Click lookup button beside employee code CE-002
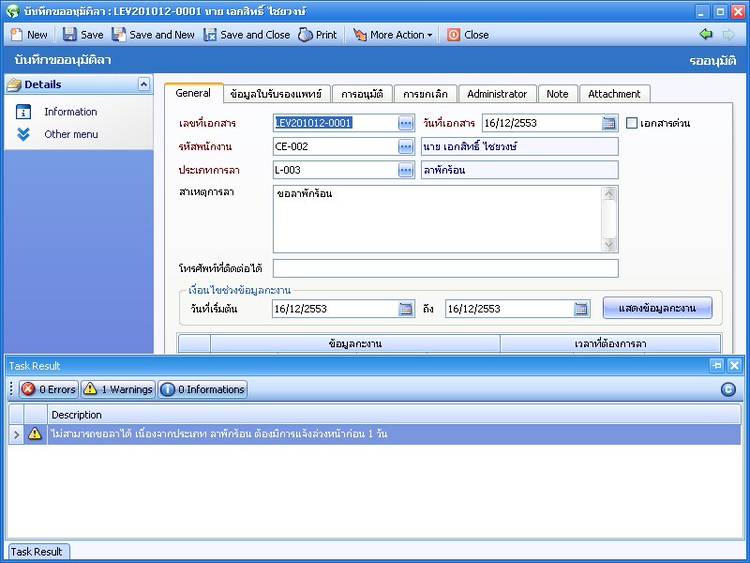This screenshot has width=750, height=563. click(x=405, y=146)
